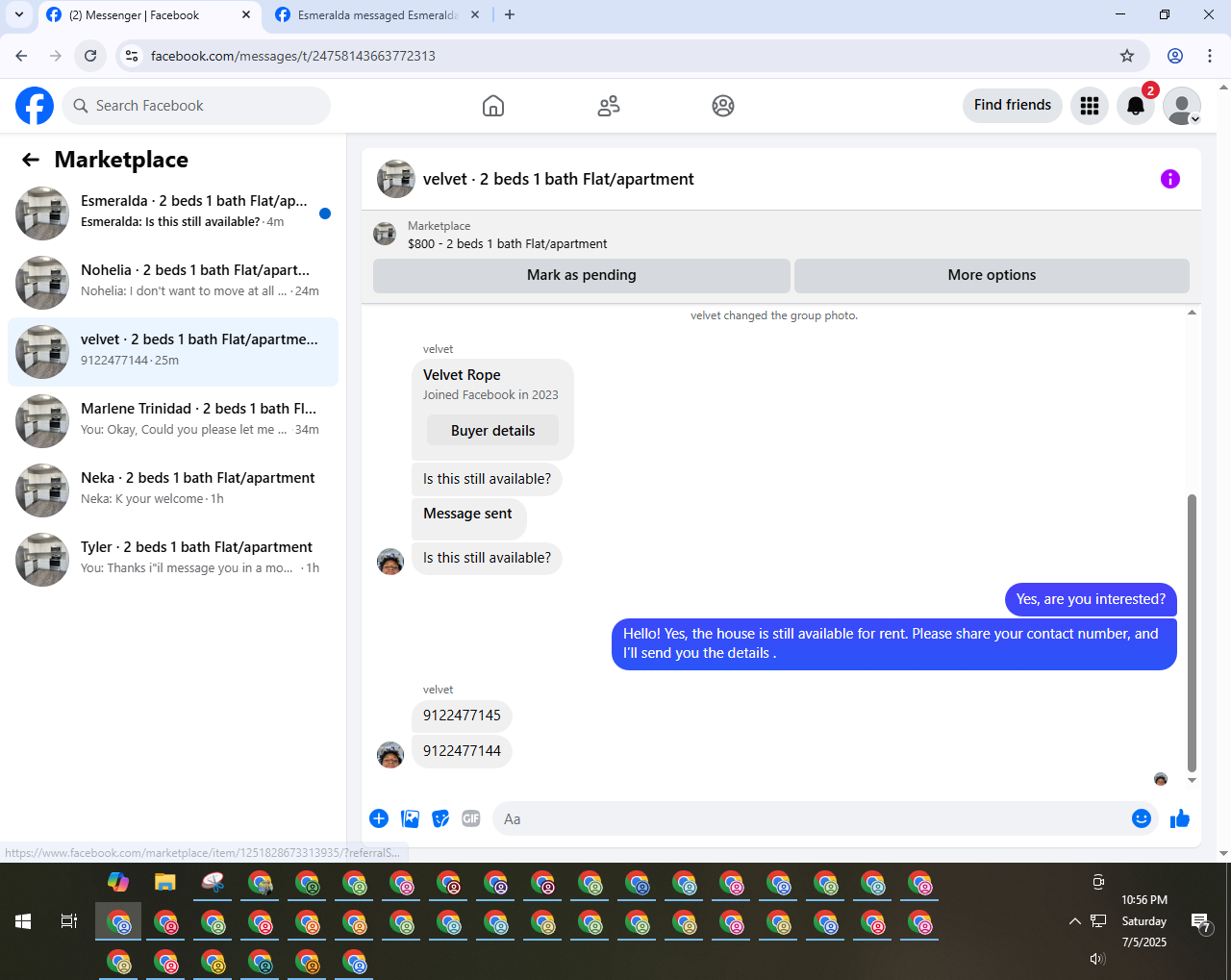Open the account profile avatar menu

click(x=1182, y=106)
